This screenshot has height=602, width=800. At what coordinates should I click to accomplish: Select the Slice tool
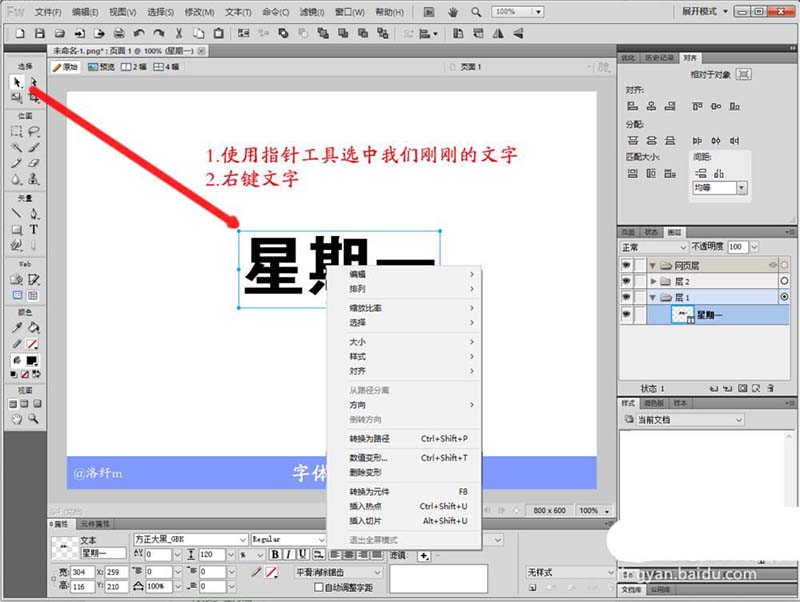click(x=34, y=280)
